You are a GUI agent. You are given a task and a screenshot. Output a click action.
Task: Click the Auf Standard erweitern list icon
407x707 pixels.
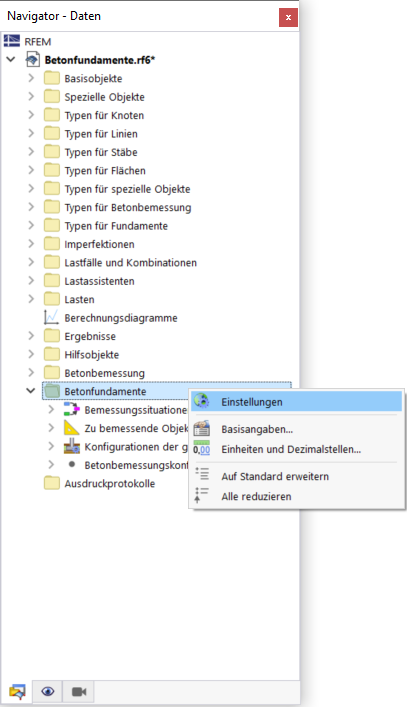coord(201,474)
